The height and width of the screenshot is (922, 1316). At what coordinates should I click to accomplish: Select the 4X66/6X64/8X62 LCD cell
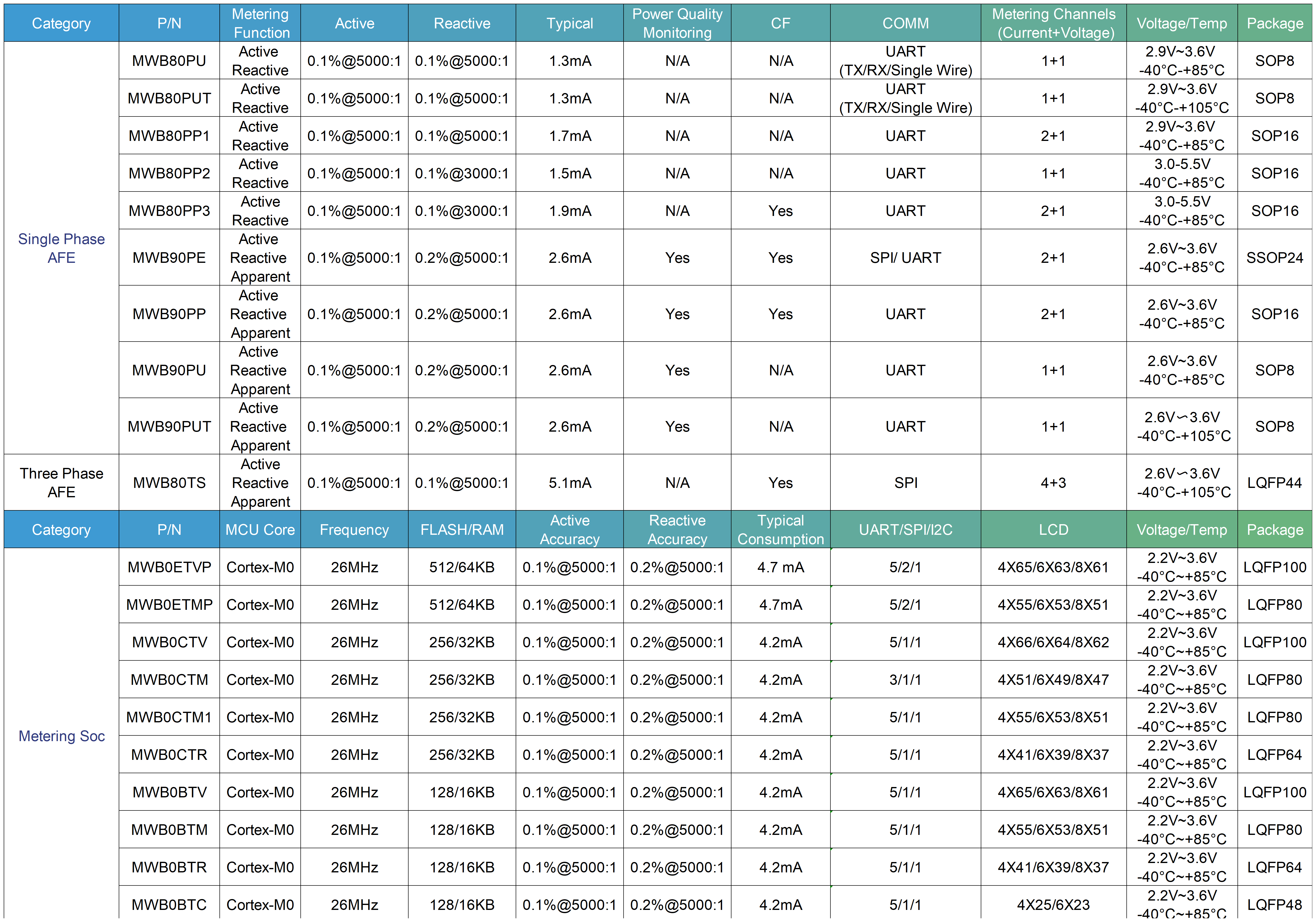click(1054, 642)
